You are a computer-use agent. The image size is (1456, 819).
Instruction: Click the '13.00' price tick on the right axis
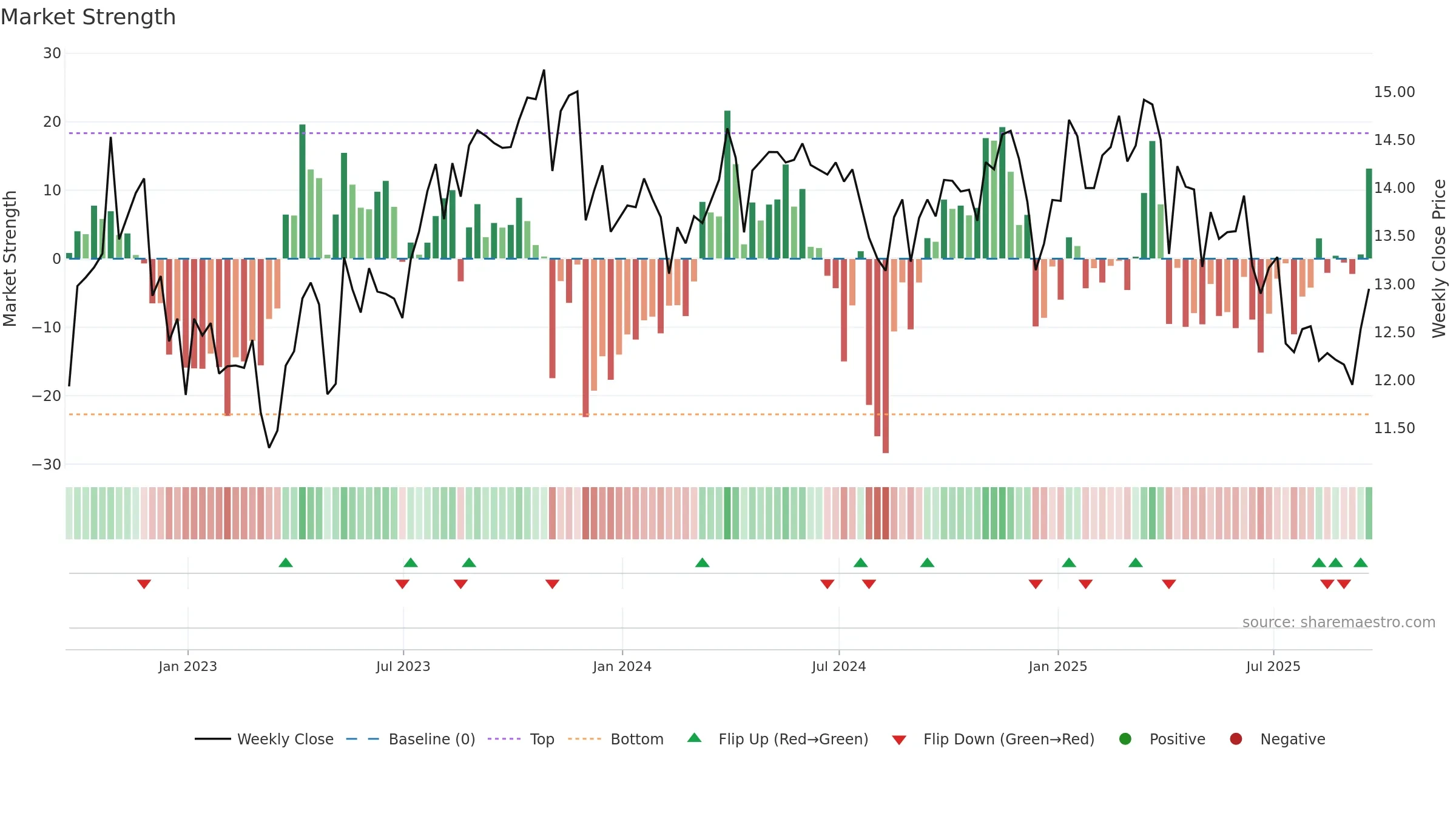coord(1395,285)
